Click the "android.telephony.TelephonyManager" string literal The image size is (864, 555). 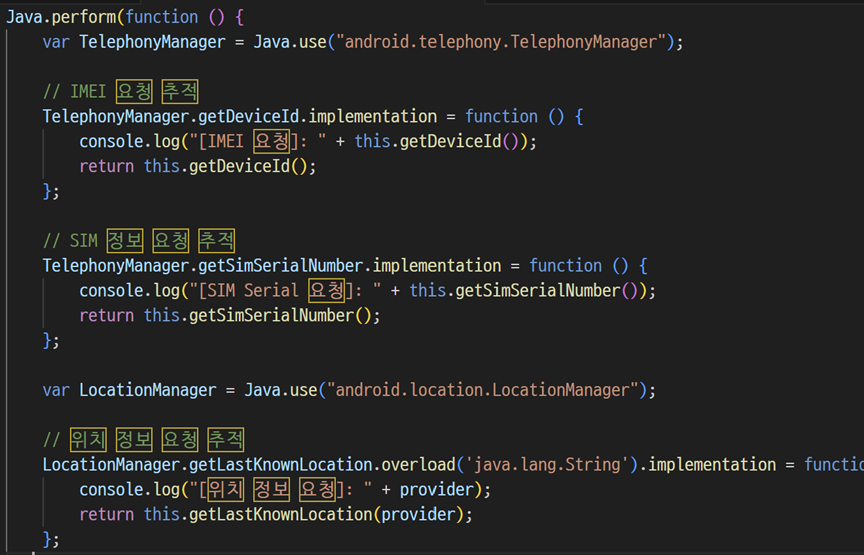pyautogui.click(x=504, y=42)
